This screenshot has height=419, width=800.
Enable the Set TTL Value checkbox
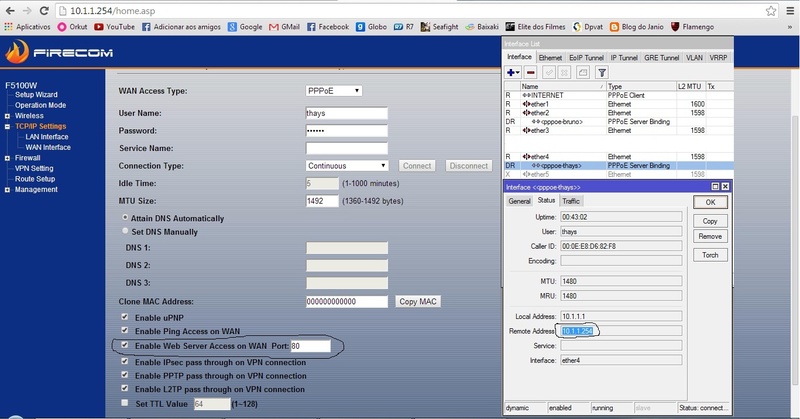[124, 403]
